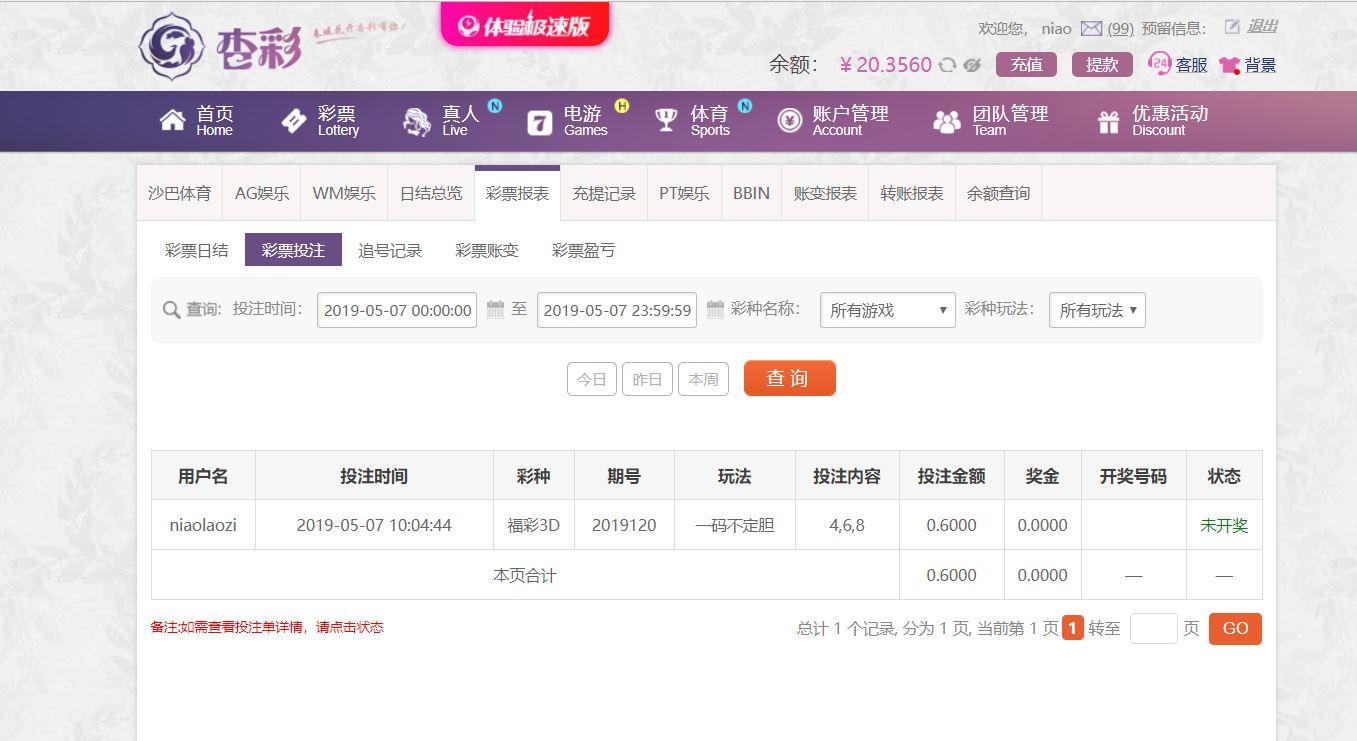Viewport: 1357px width, 741px height.
Task: Click the Discount gift box icon
Action: point(1108,122)
